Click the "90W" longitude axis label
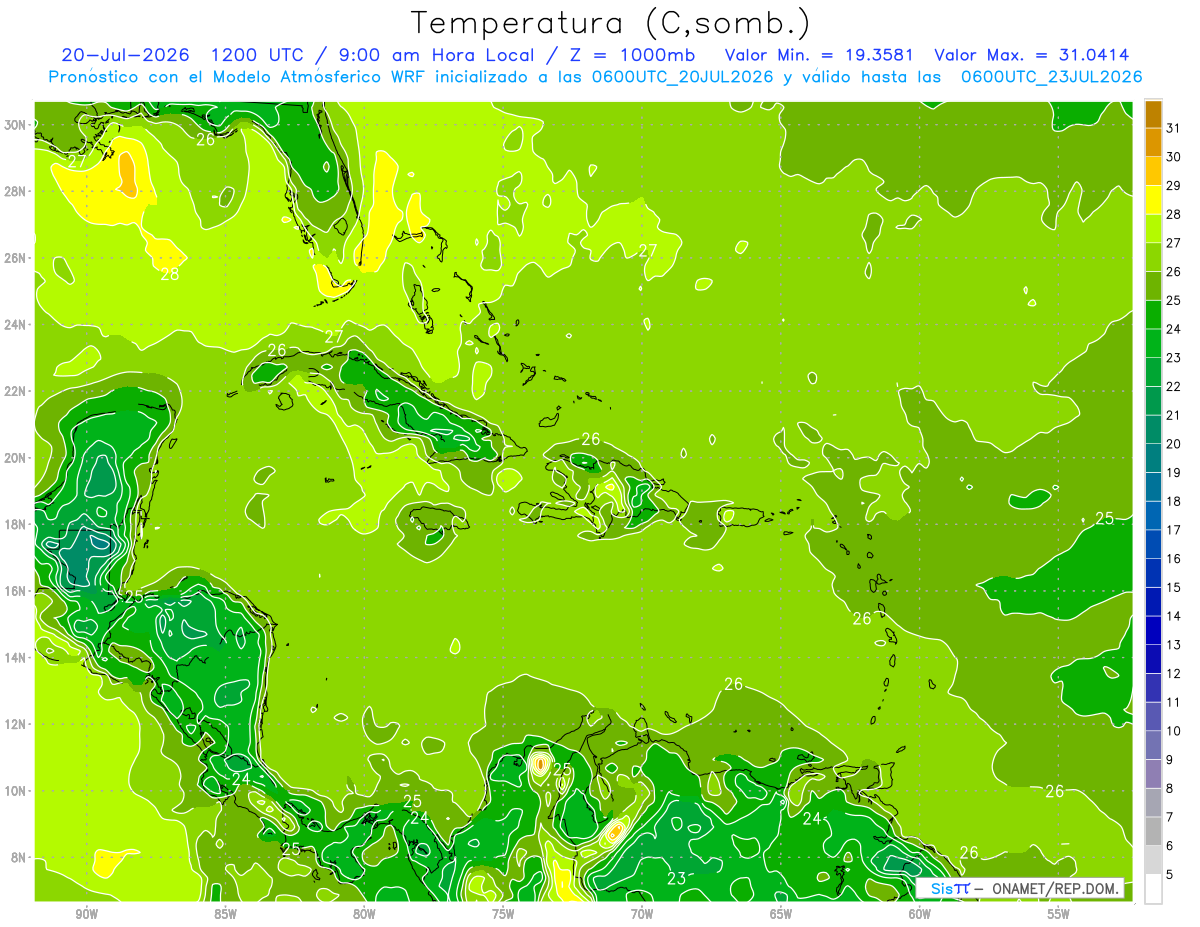 tap(86, 914)
